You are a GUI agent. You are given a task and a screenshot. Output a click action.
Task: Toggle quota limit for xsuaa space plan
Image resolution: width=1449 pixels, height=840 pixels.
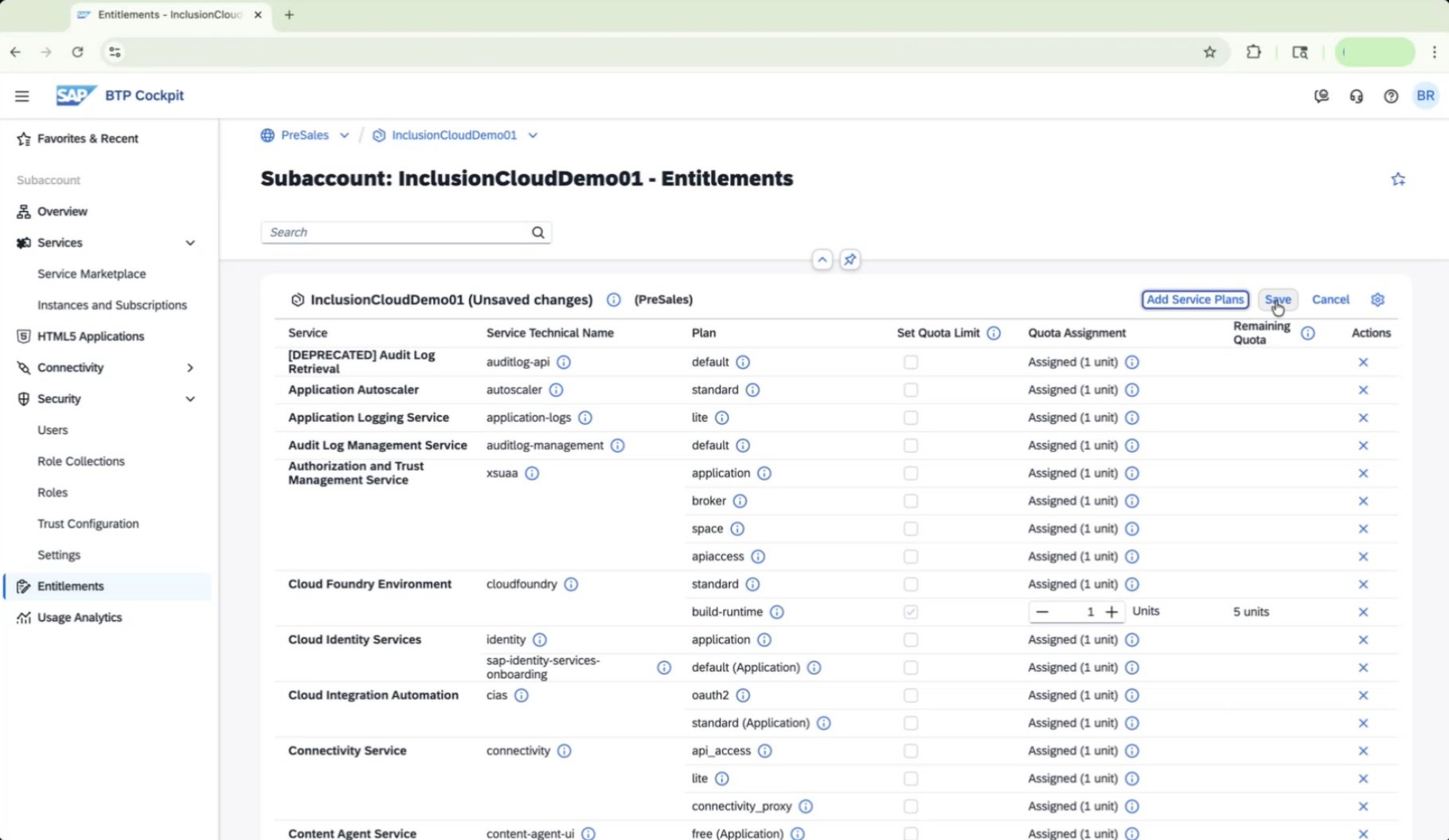tap(911, 529)
